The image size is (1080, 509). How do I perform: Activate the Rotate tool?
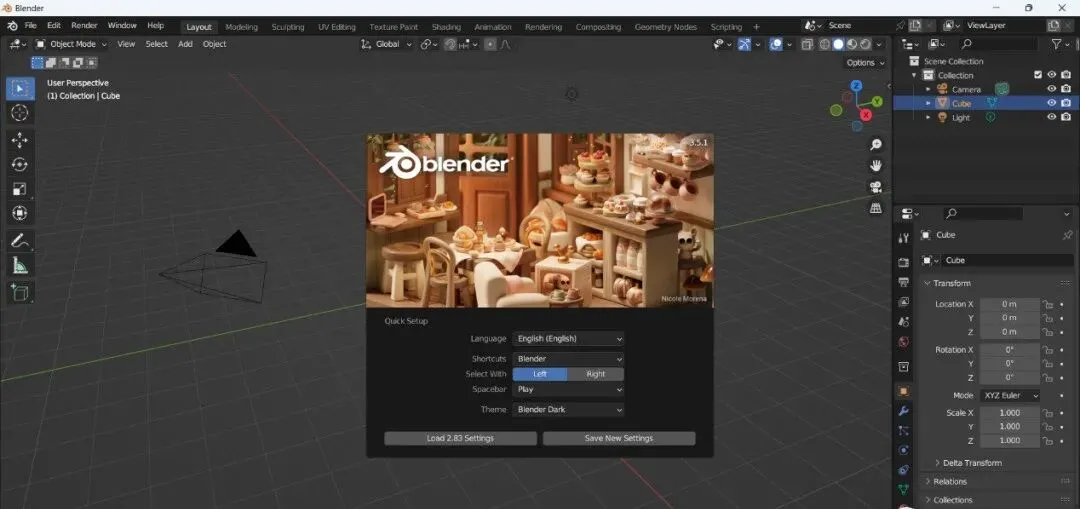click(x=19, y=165)
